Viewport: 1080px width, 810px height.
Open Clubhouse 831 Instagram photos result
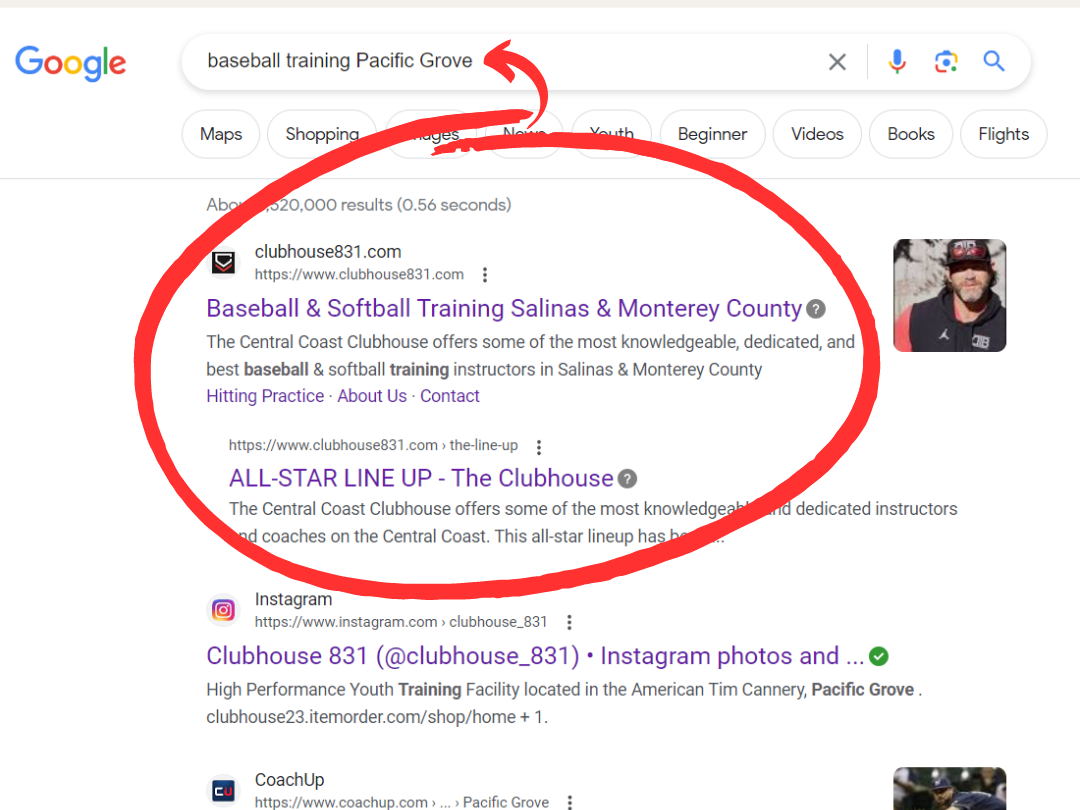pyautogui.click(x=535, y=656)
